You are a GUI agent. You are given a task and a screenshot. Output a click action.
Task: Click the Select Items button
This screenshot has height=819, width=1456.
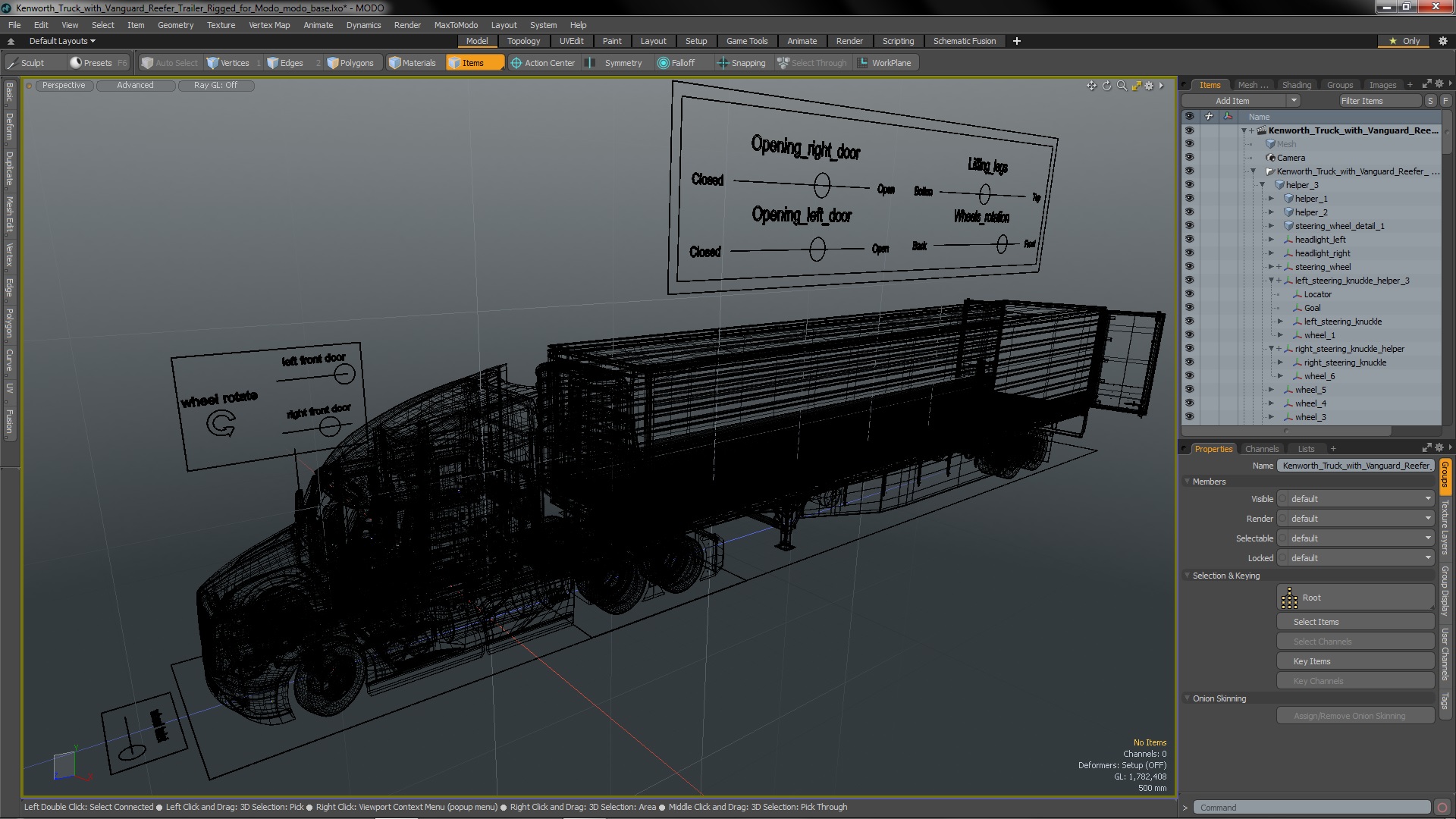pyautogui.click(x=1355, y=622)
